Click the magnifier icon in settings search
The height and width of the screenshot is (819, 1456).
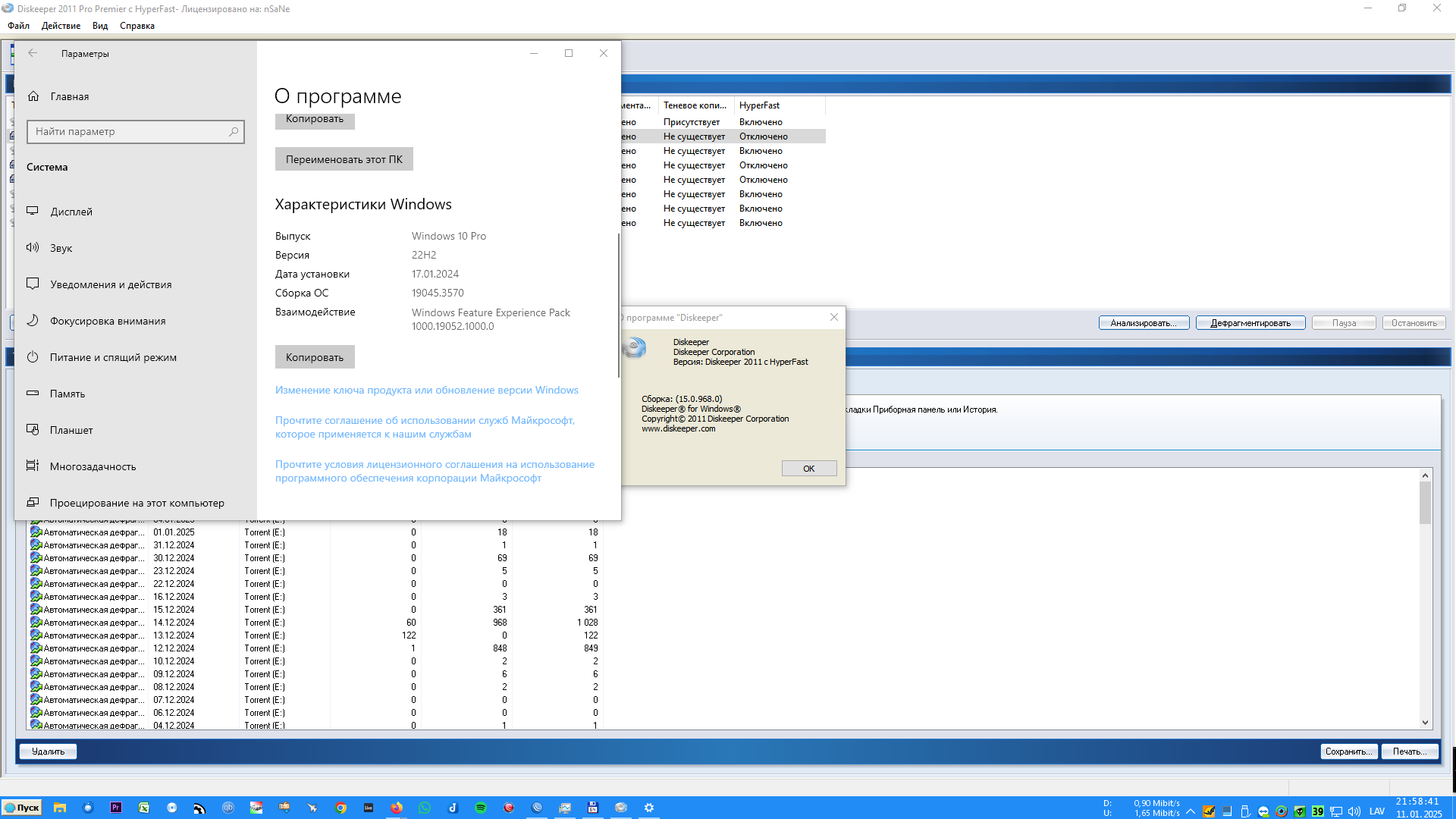234,132
